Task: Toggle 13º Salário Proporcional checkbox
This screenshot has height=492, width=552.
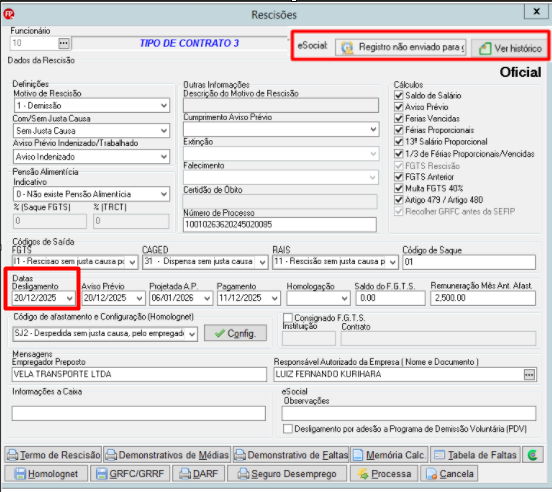Action: point(399,142)
